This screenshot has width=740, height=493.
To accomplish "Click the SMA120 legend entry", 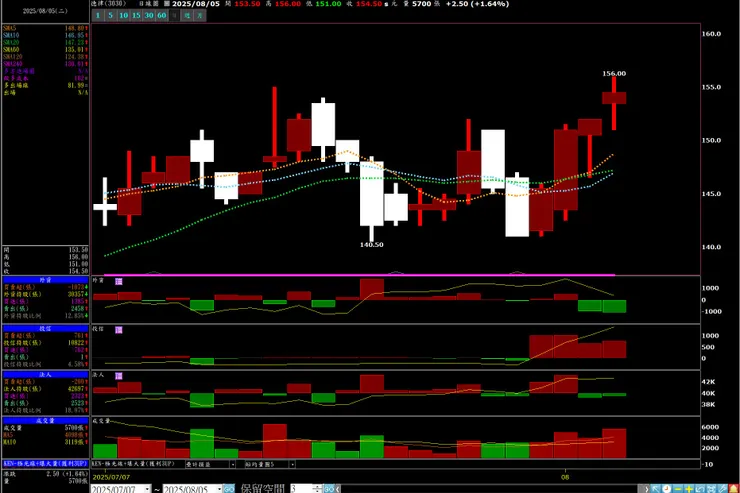I will point(45,57).
